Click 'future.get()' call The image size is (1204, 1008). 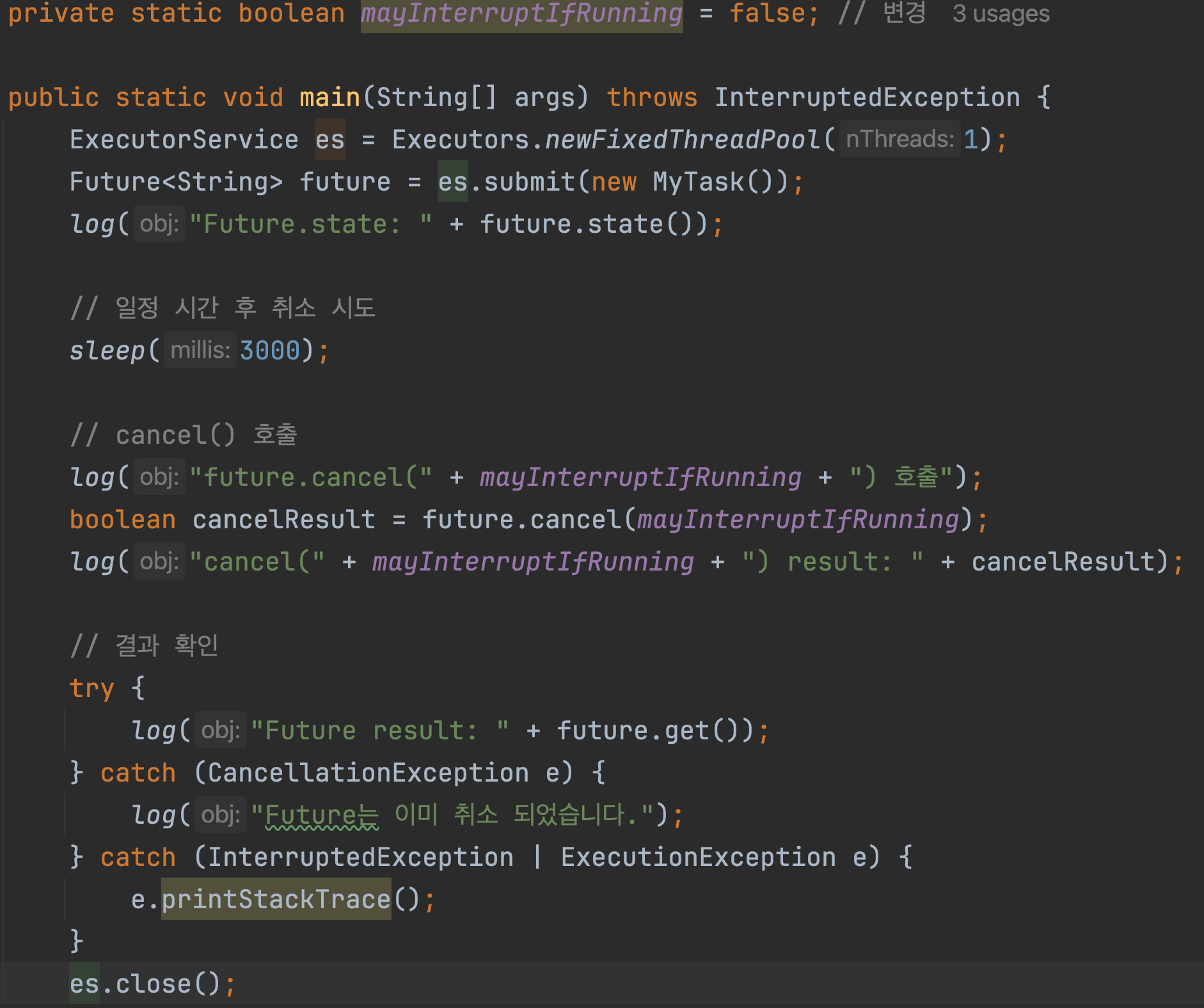pyautogui.click(x=655, y=731)
